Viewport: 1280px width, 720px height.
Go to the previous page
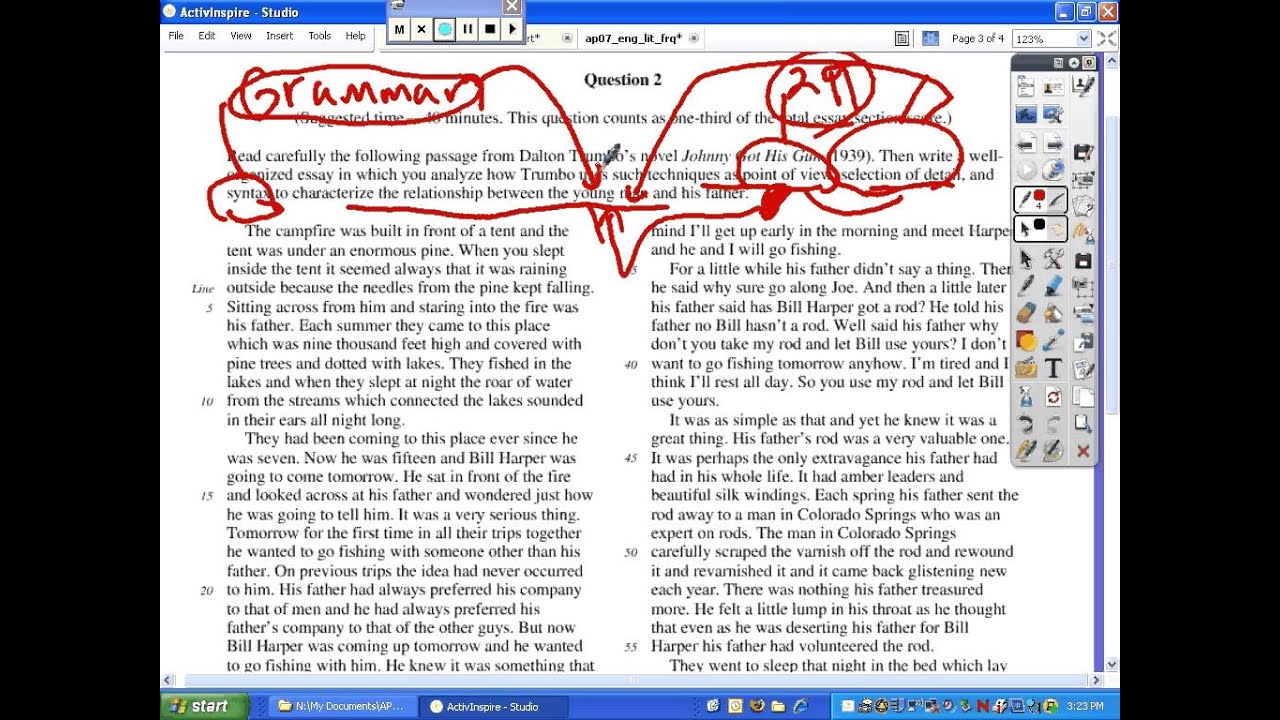click(1025, 143)
